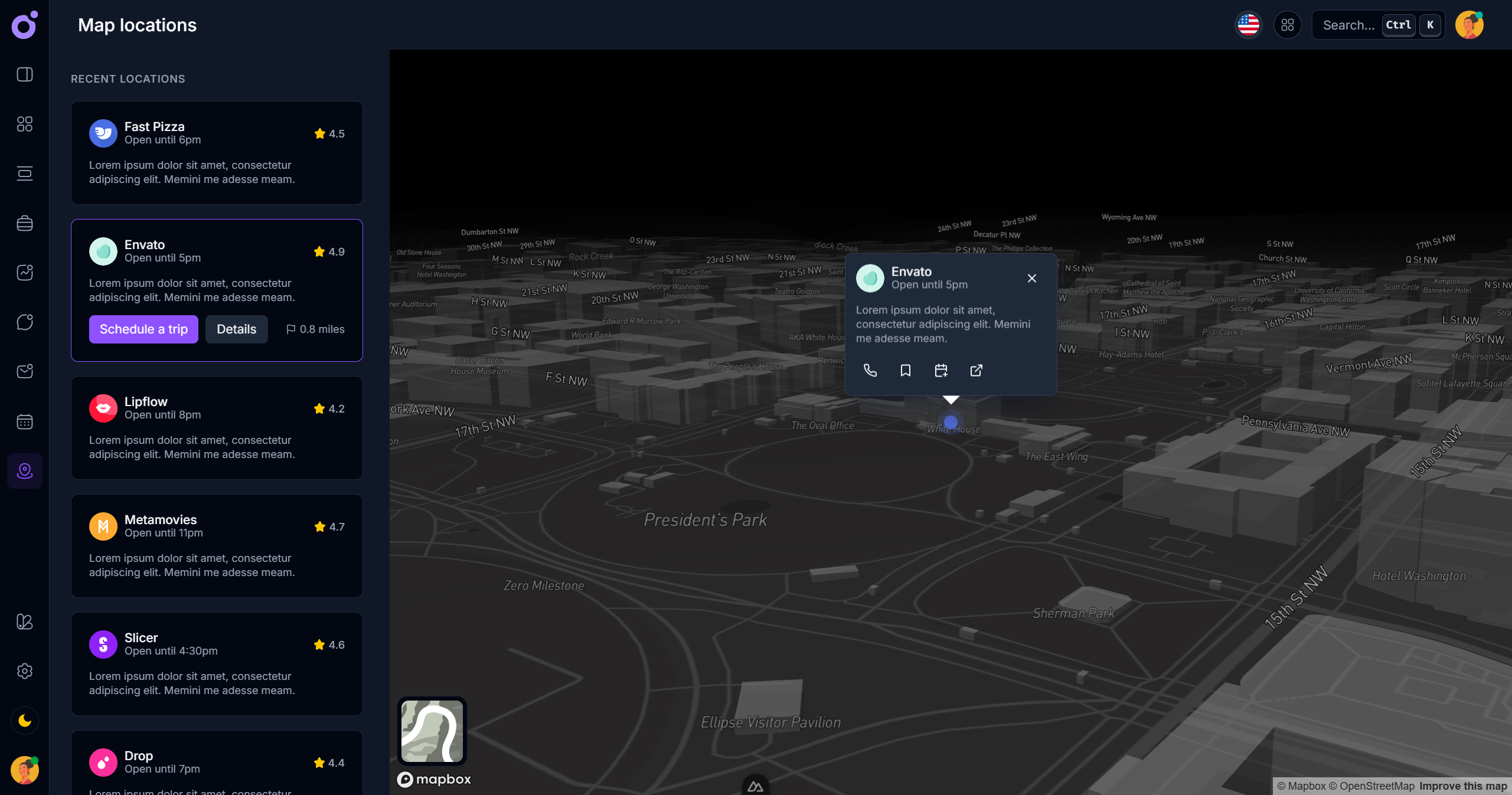The image size is (1512, 795).
Task: Open the apps grid icon in the top bar
Action: click(1288, 25)
